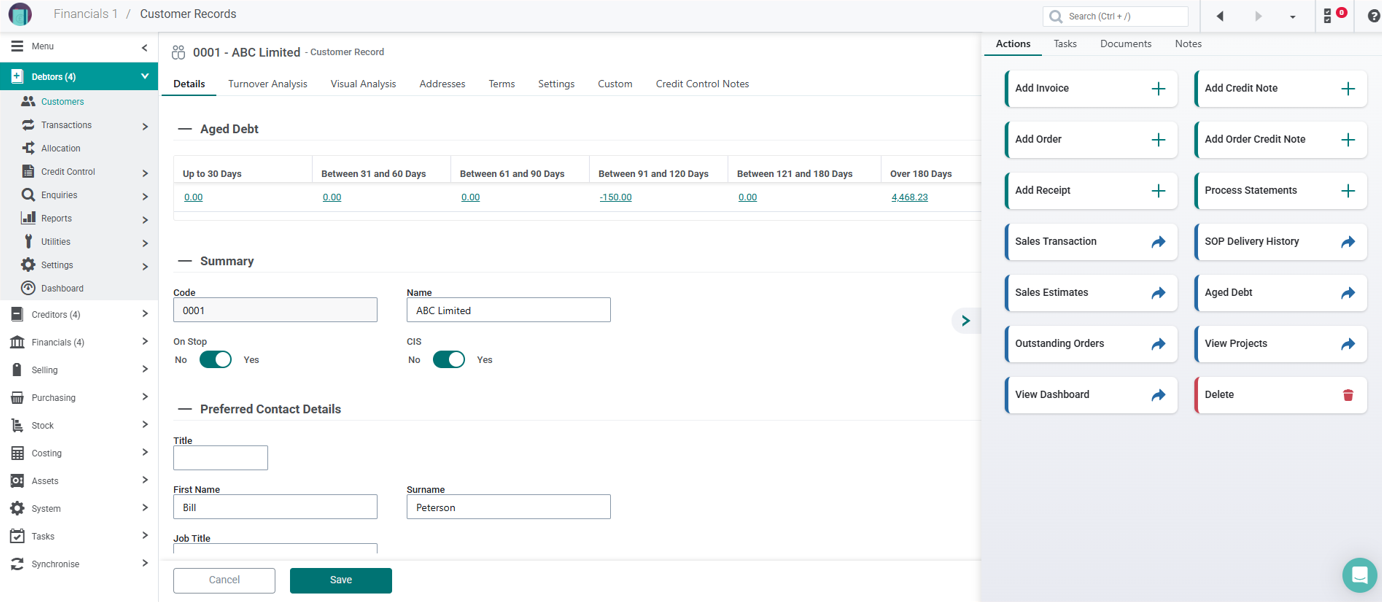Open the Documents tab
This screenshot has height=602, width=1382.
click(1125, 44)
